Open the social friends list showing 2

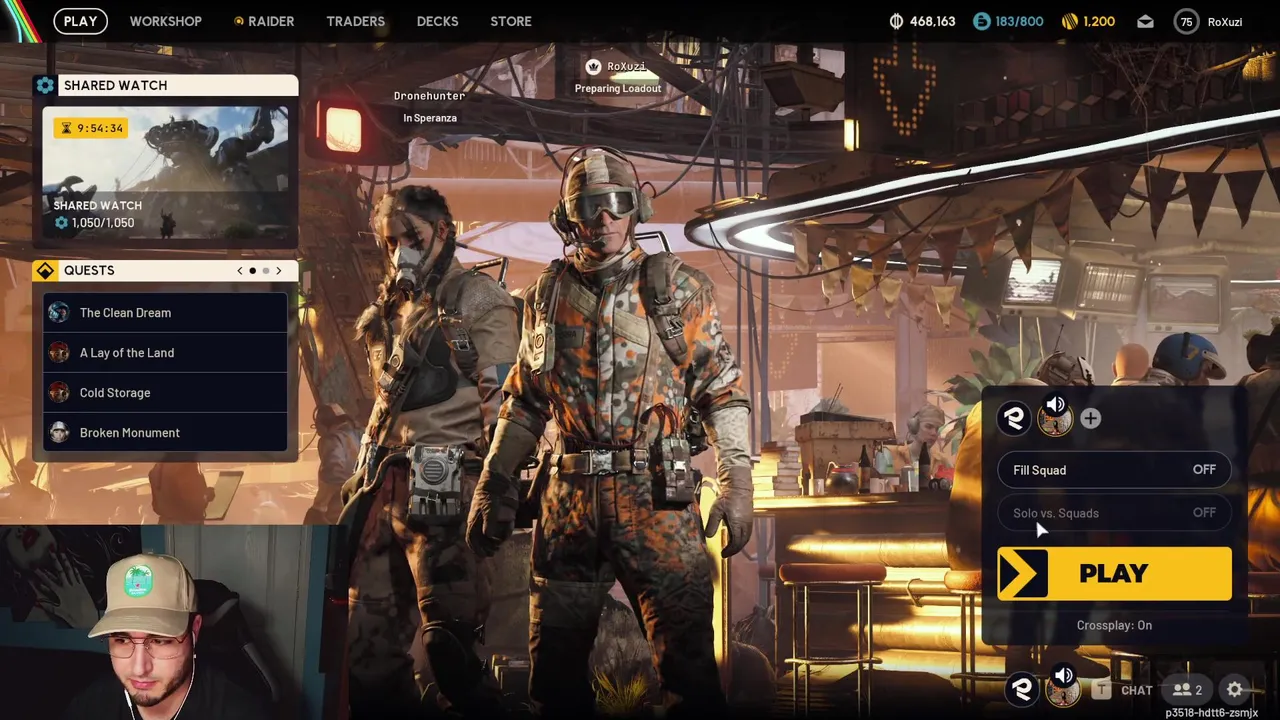click(x=1188, y=689)
